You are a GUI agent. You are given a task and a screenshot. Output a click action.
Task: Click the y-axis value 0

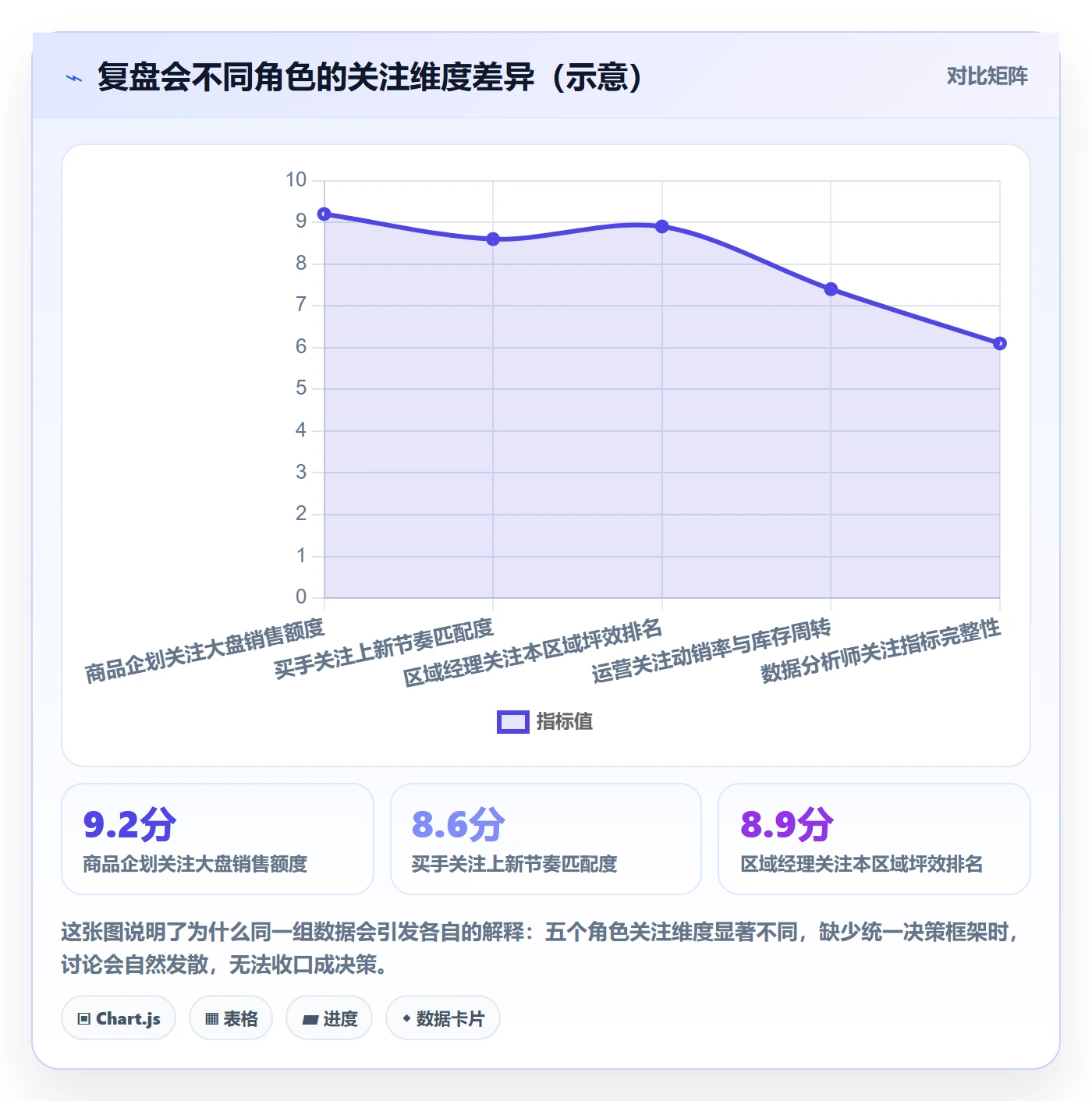coord(301,597)
